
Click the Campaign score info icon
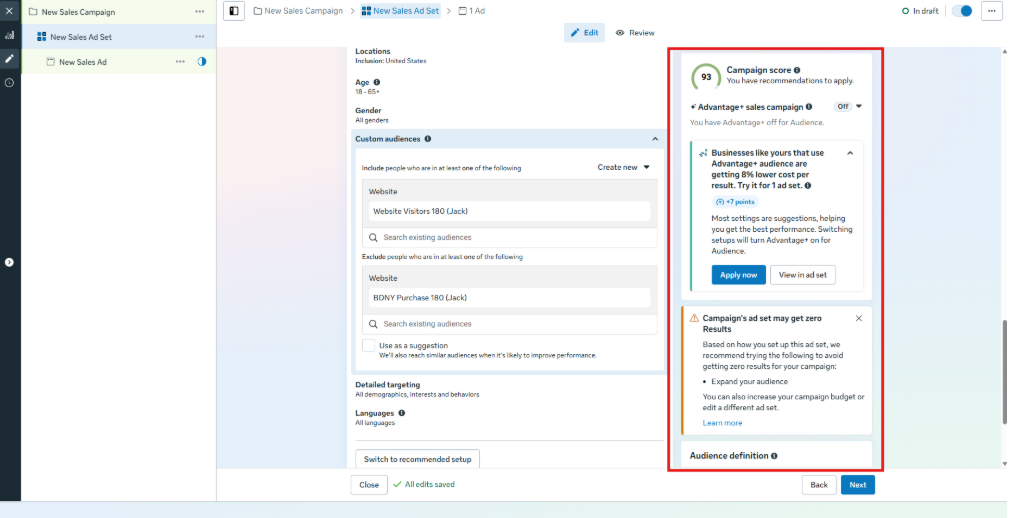click(797, 70)
